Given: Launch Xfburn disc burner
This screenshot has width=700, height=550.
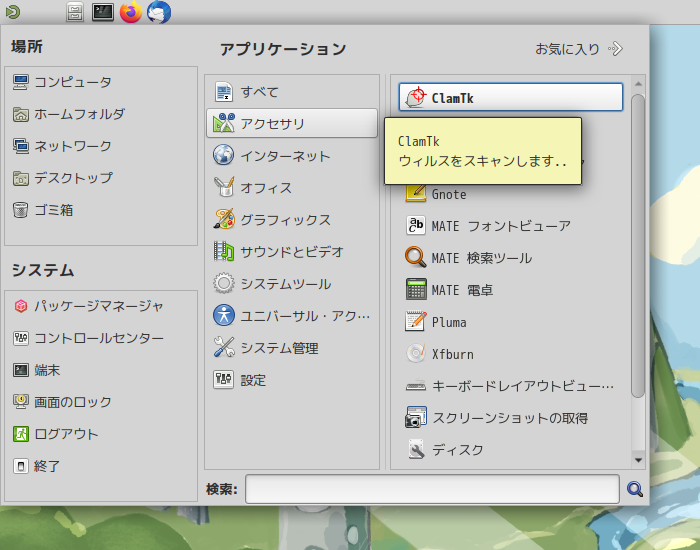Looking at the screenshot, I should 510,354.
